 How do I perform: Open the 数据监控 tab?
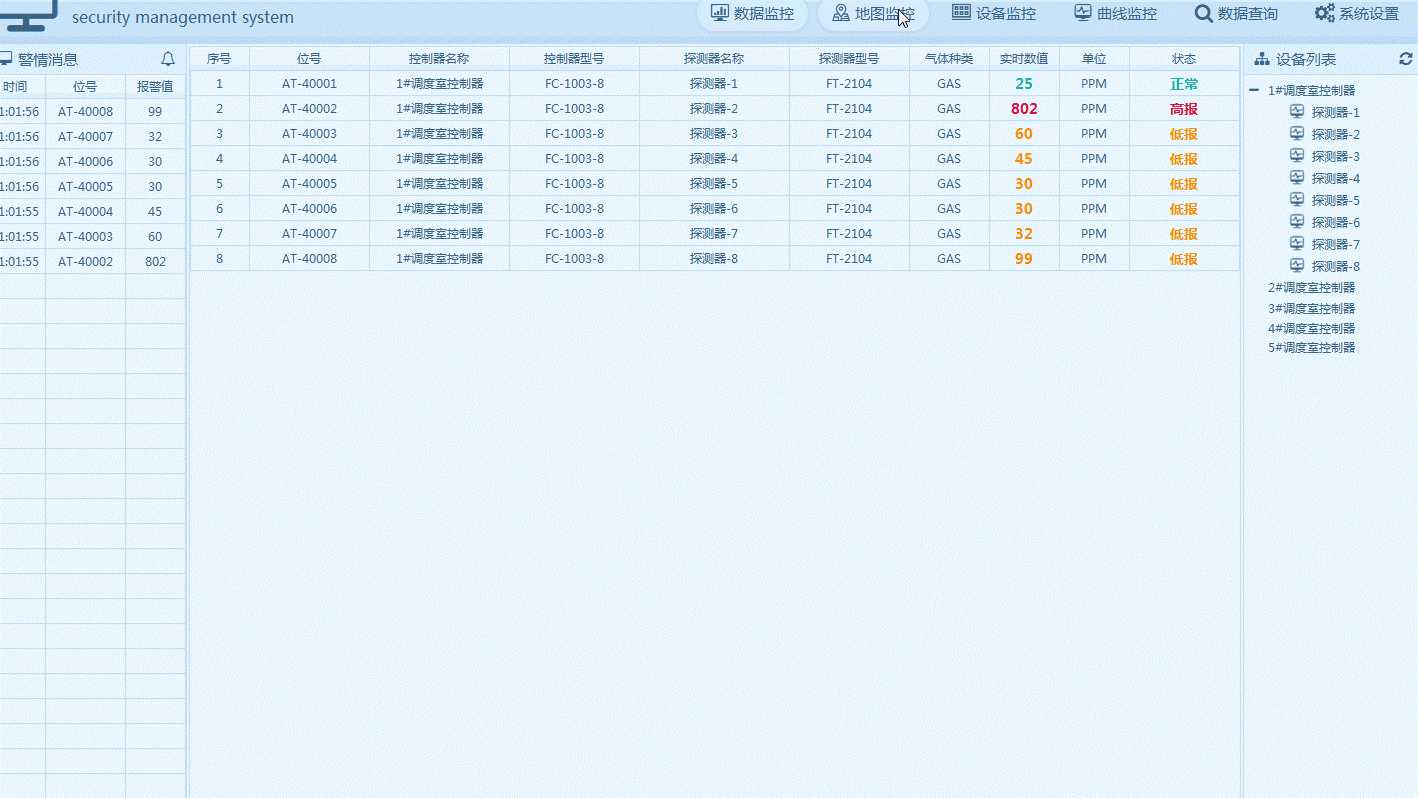752,14
